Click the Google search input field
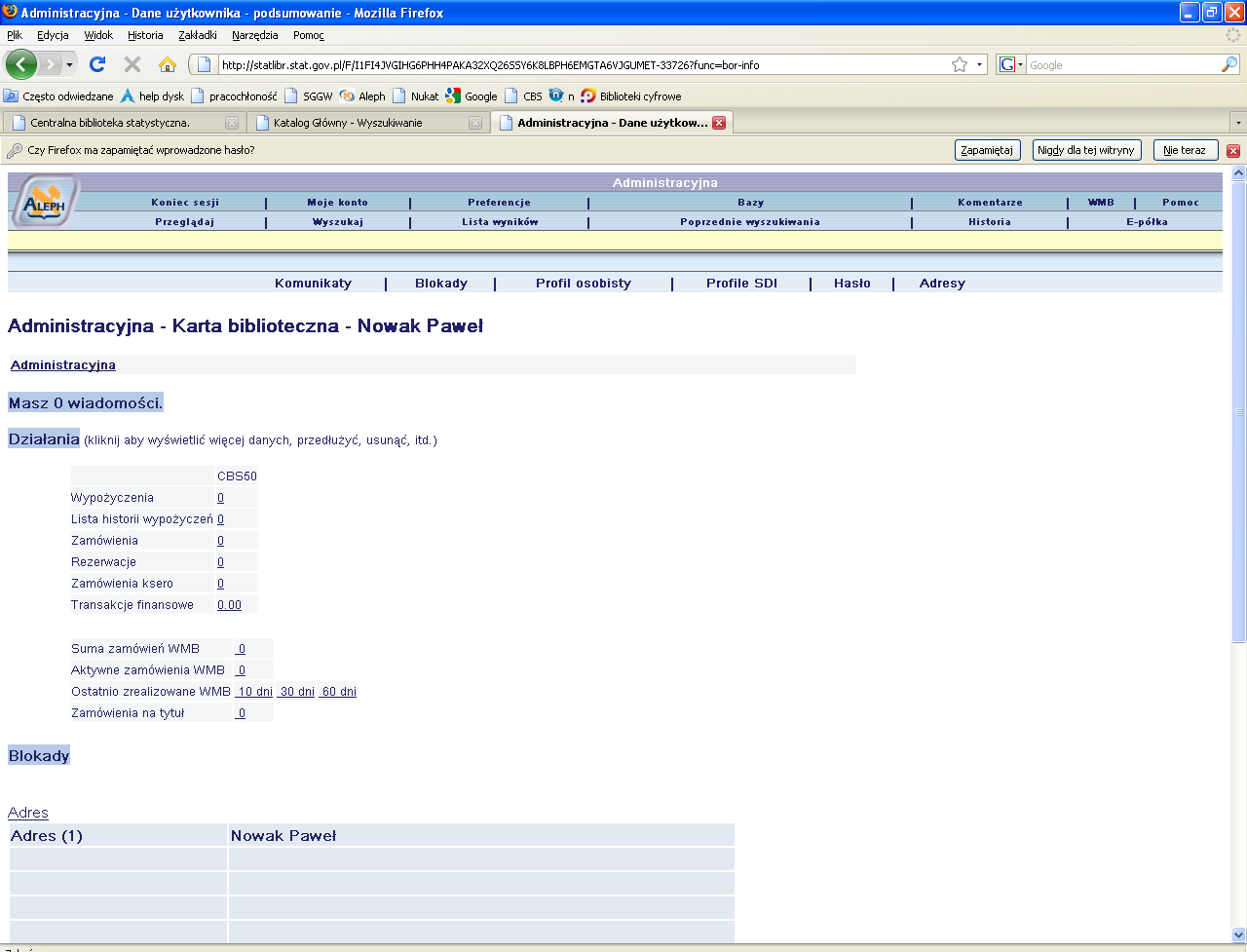This screenshot has height=952, width=1247. point(1123,65)
